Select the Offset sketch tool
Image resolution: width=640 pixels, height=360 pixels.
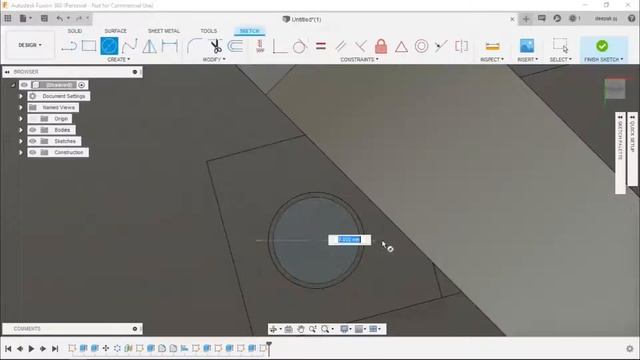pos(236,46)
